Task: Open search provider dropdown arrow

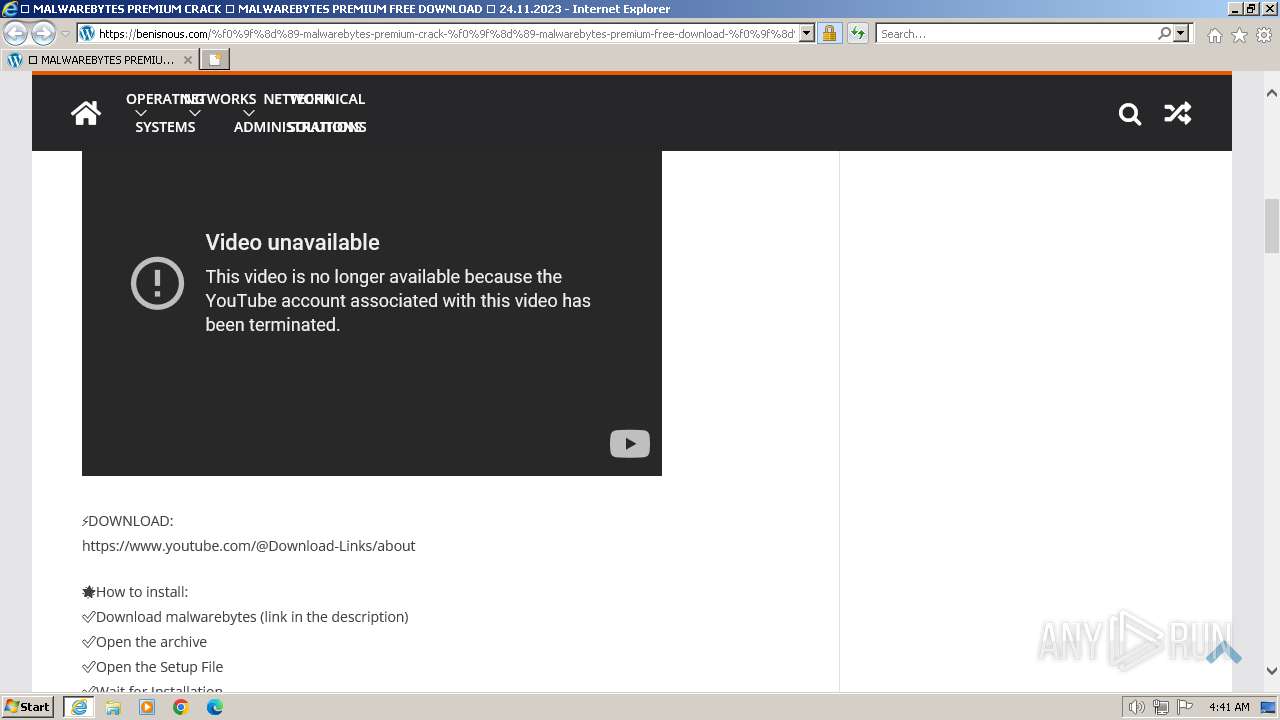Action: [x=1181, y=34]
